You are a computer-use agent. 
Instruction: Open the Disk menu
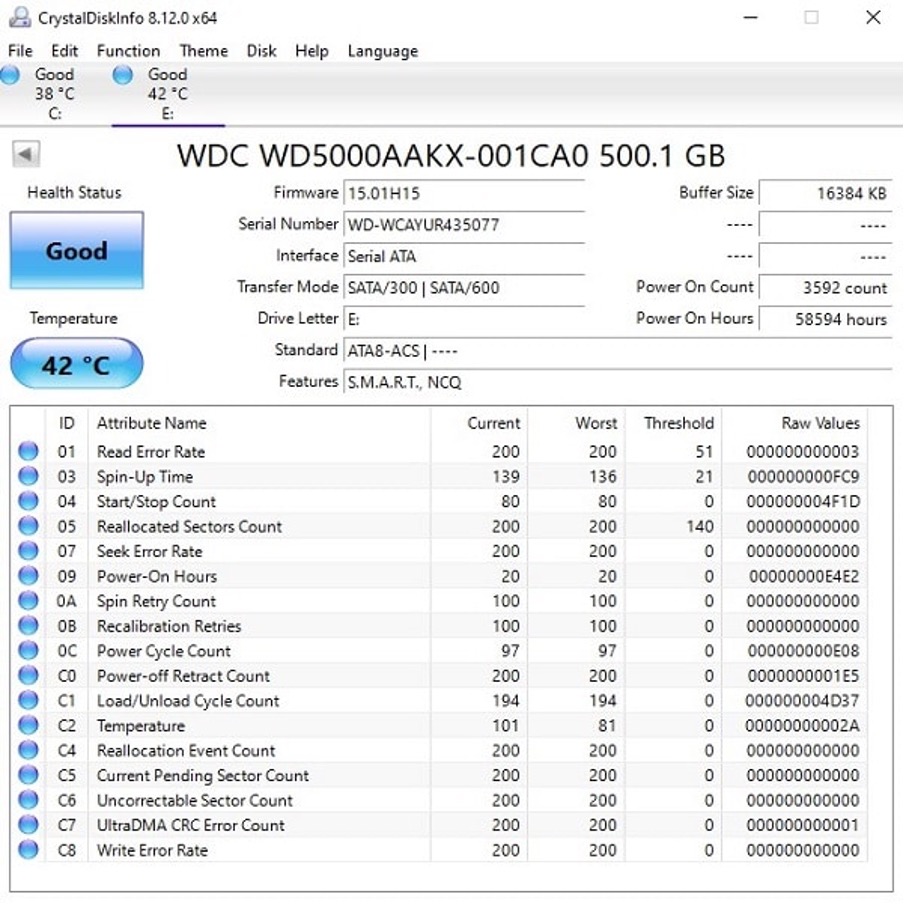[261, 51]
